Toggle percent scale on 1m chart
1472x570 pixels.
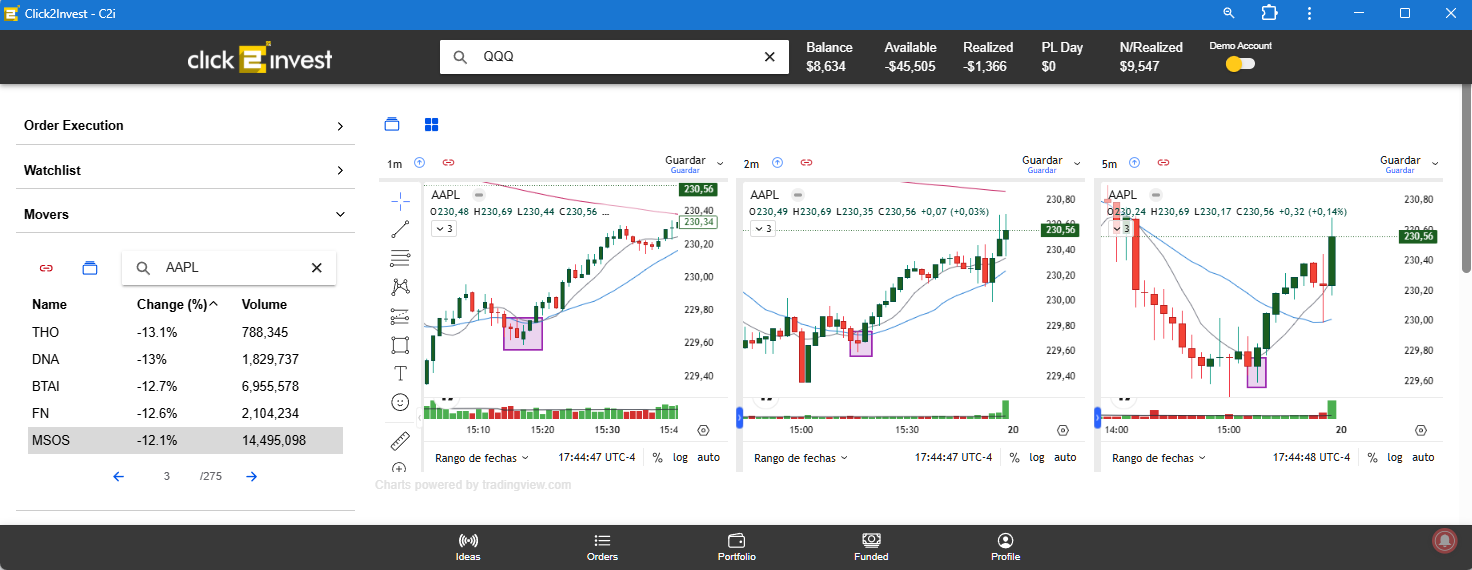click(x=657, y=457)
